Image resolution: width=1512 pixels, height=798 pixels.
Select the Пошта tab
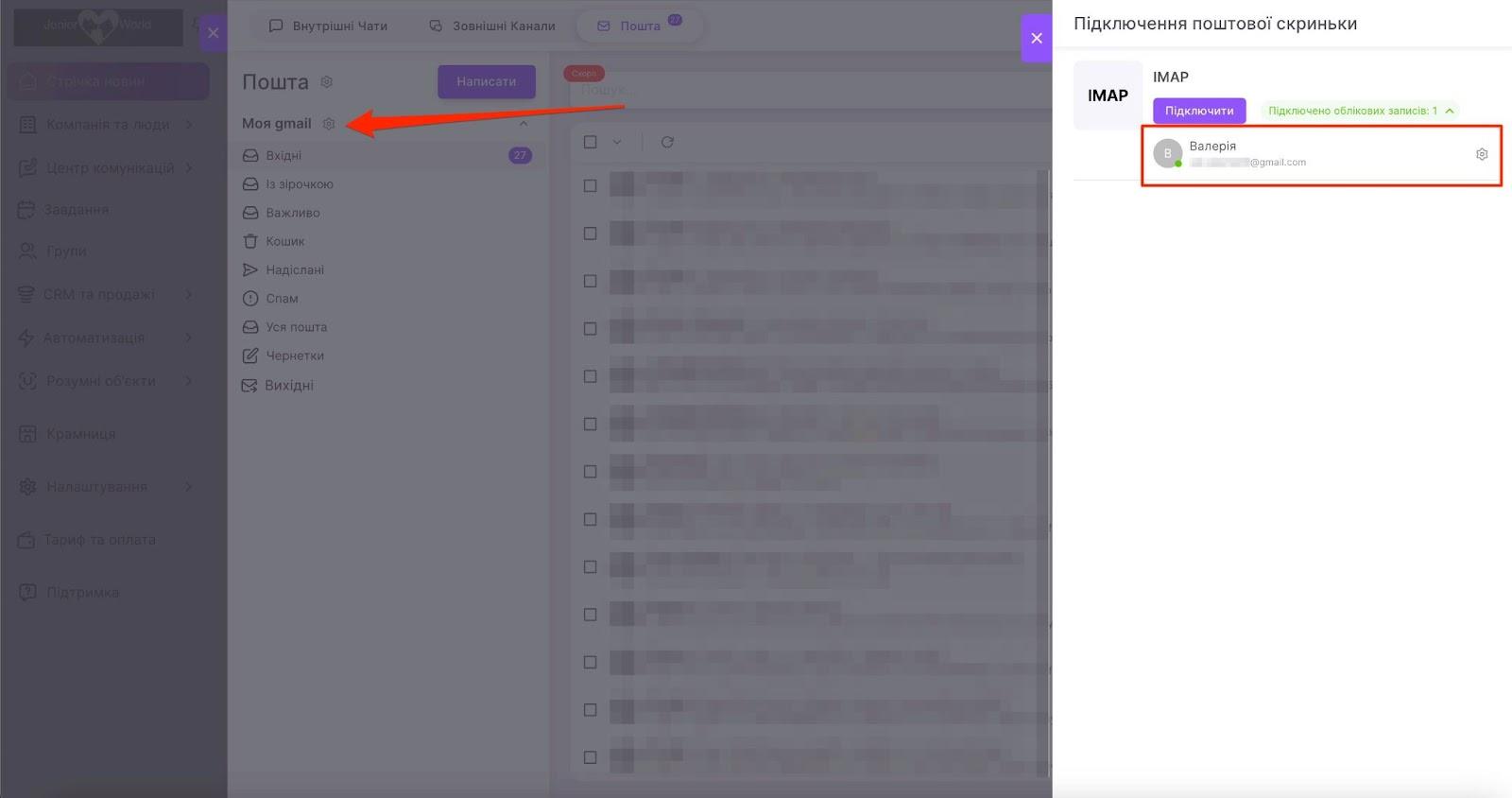pyautogui.click(x=640, y=26)
